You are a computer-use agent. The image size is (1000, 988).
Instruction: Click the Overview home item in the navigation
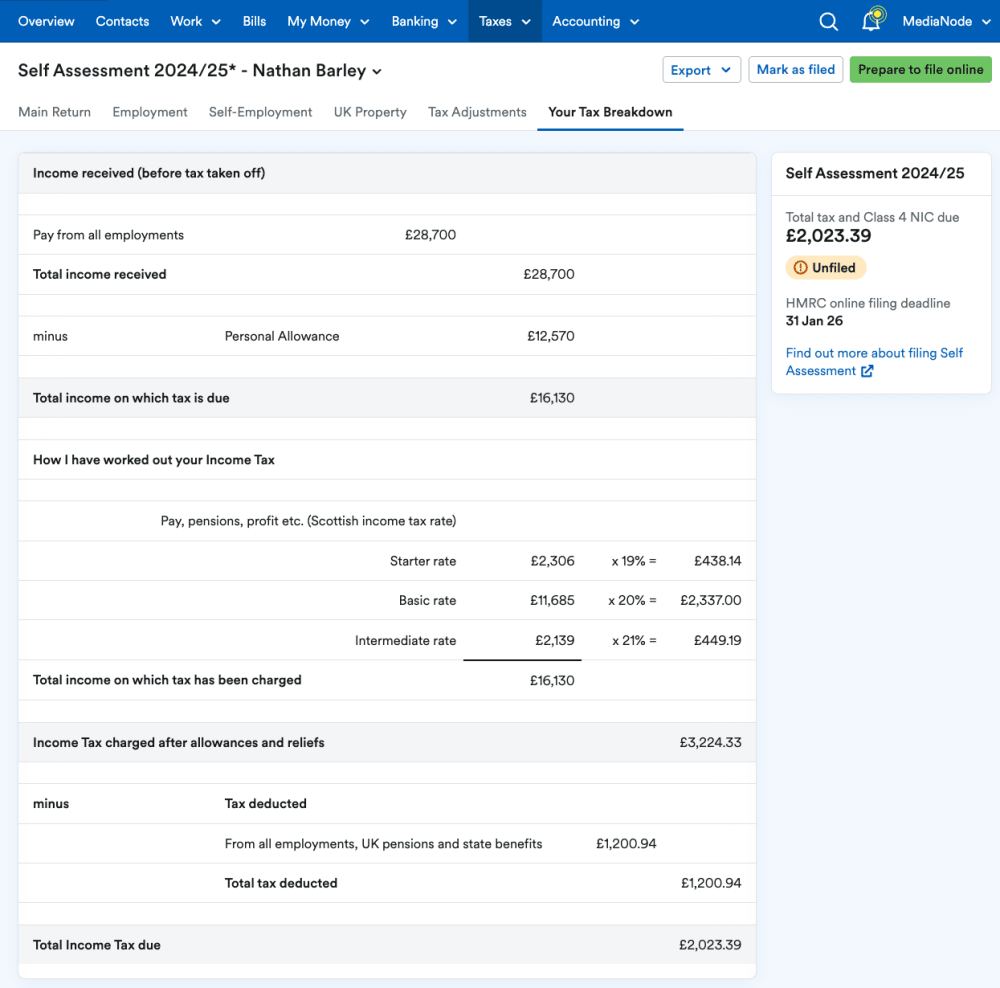click(46, 21)
